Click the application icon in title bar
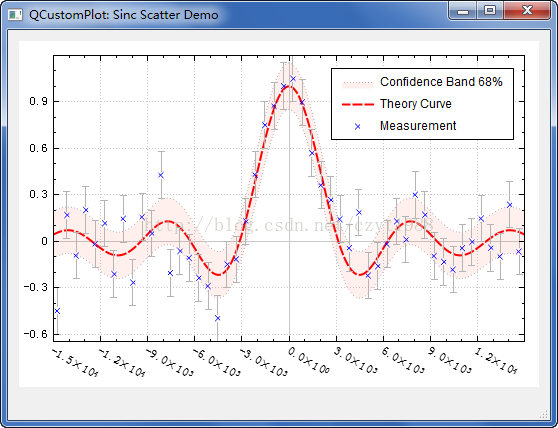This screenshot has width=558, height=428. tap(15, 15)
